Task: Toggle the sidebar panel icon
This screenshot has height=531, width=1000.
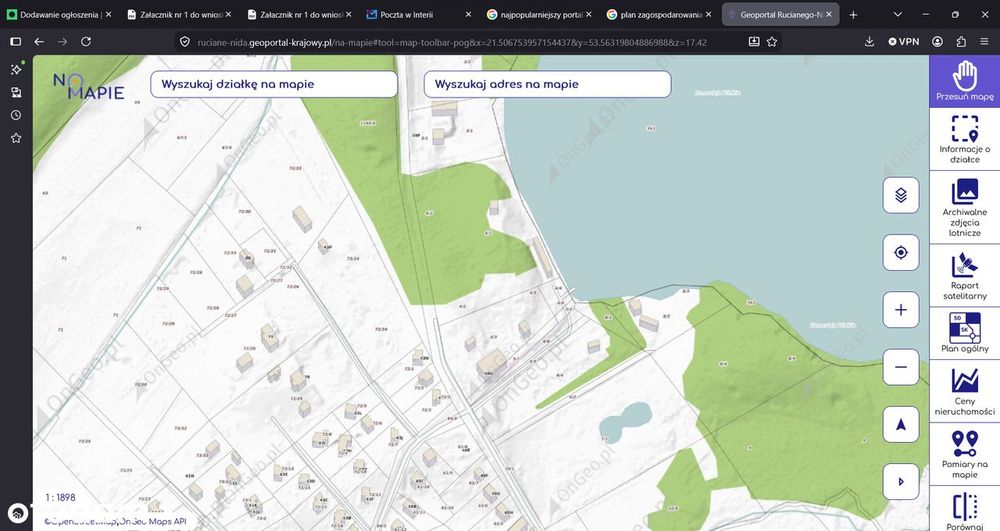Action: [16, 41]
